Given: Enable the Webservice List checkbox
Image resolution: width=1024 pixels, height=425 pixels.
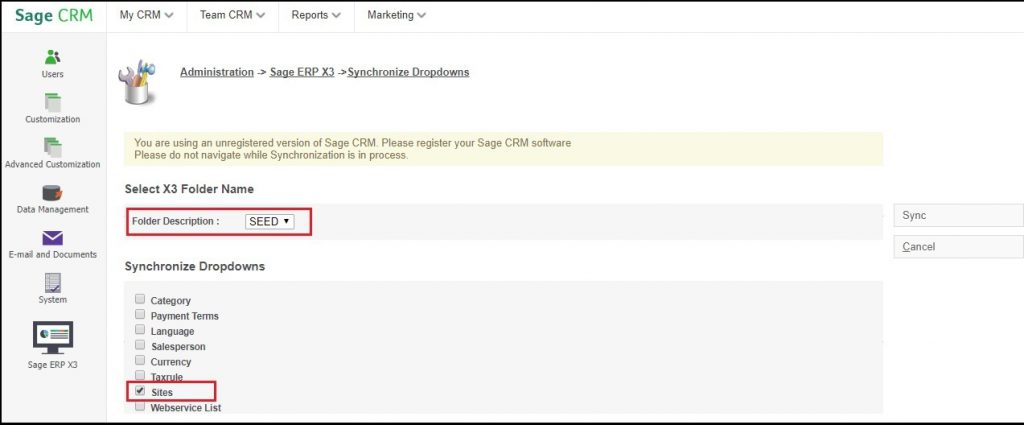Looking at the screenshot, I should [140, 406].
